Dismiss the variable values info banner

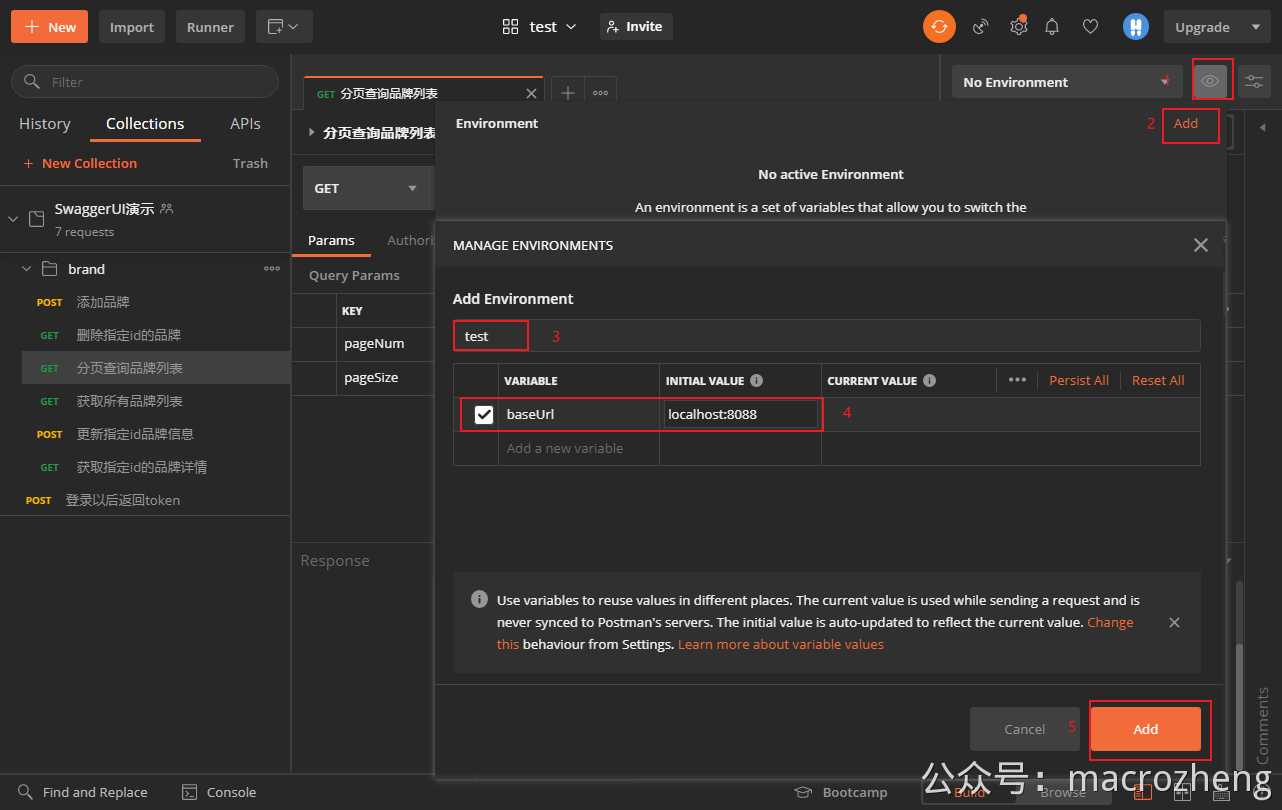click(1174, 622)
